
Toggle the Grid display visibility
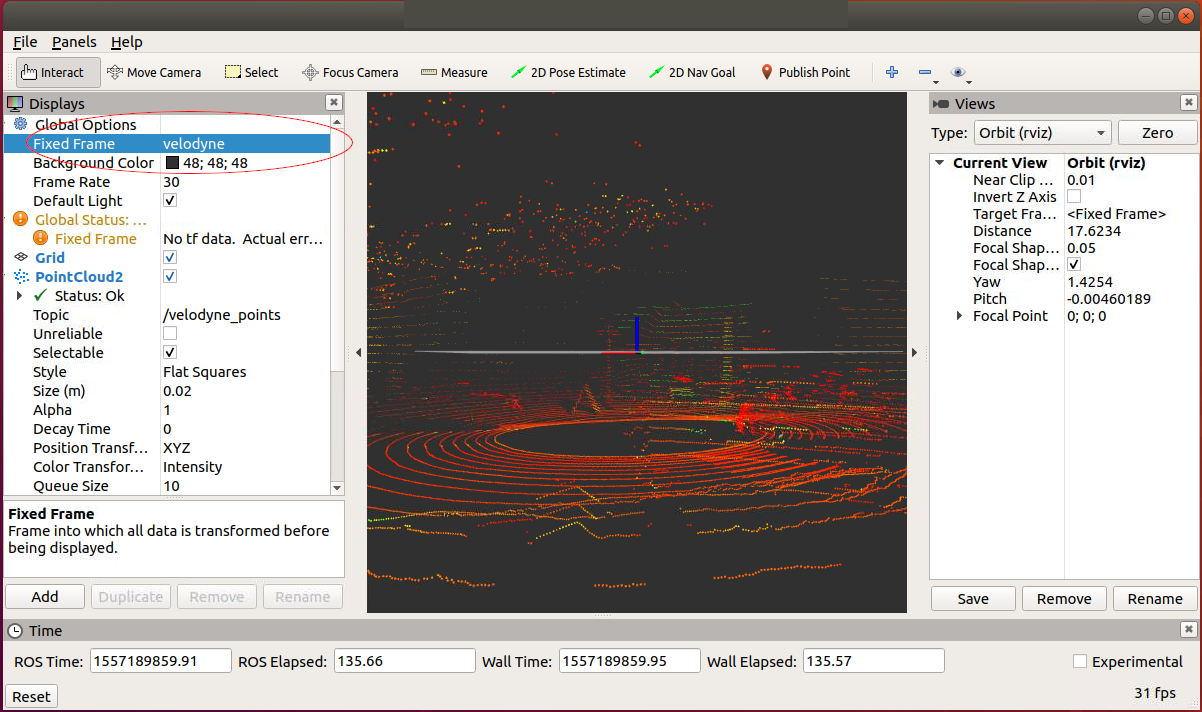pos(168,257)
